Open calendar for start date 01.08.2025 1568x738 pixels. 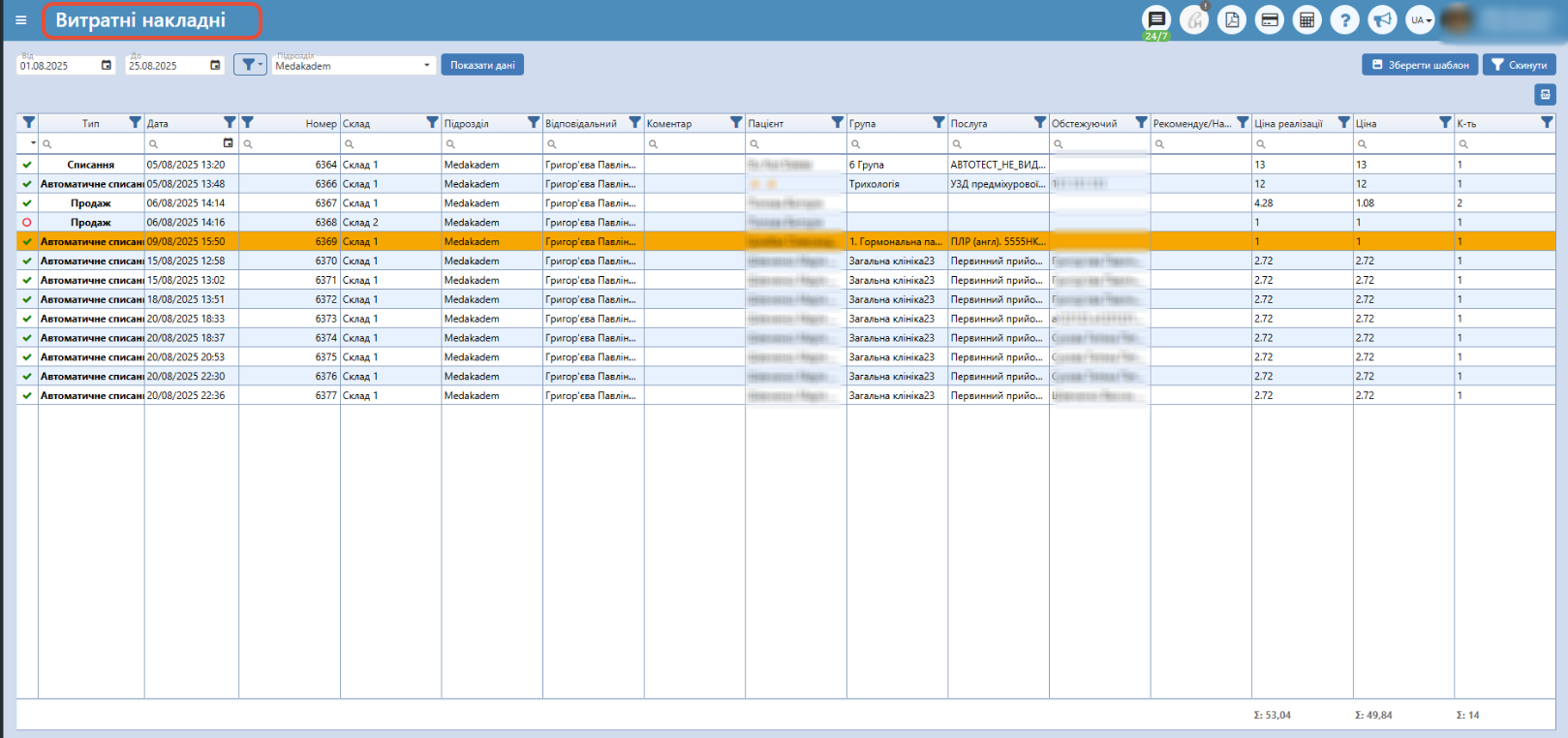click(x=107, y=65)
